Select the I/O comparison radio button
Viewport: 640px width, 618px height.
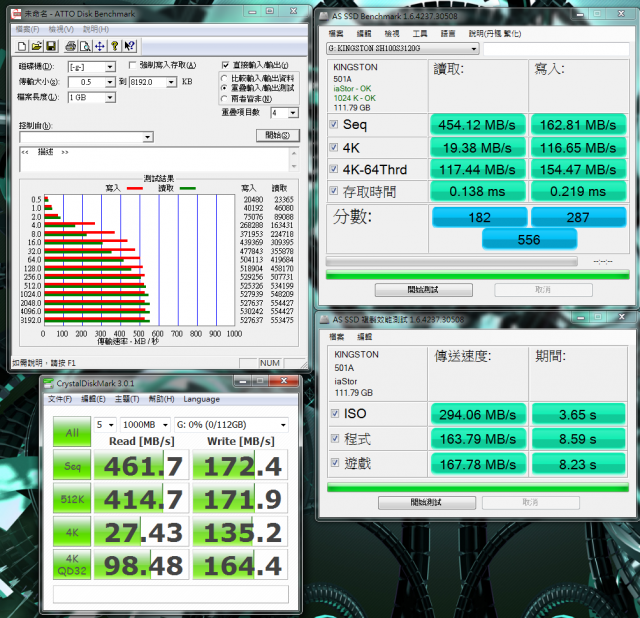coord(224,78)
